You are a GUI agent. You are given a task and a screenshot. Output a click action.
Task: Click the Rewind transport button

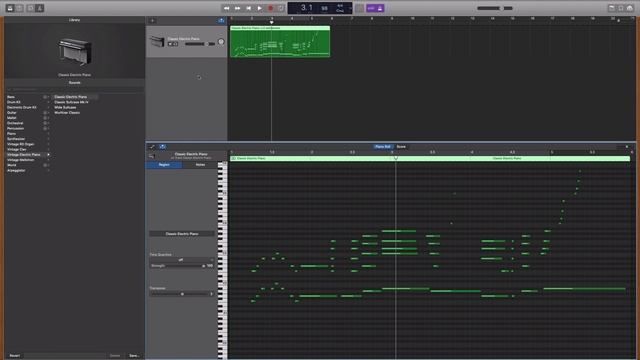(x=227, y=8)
